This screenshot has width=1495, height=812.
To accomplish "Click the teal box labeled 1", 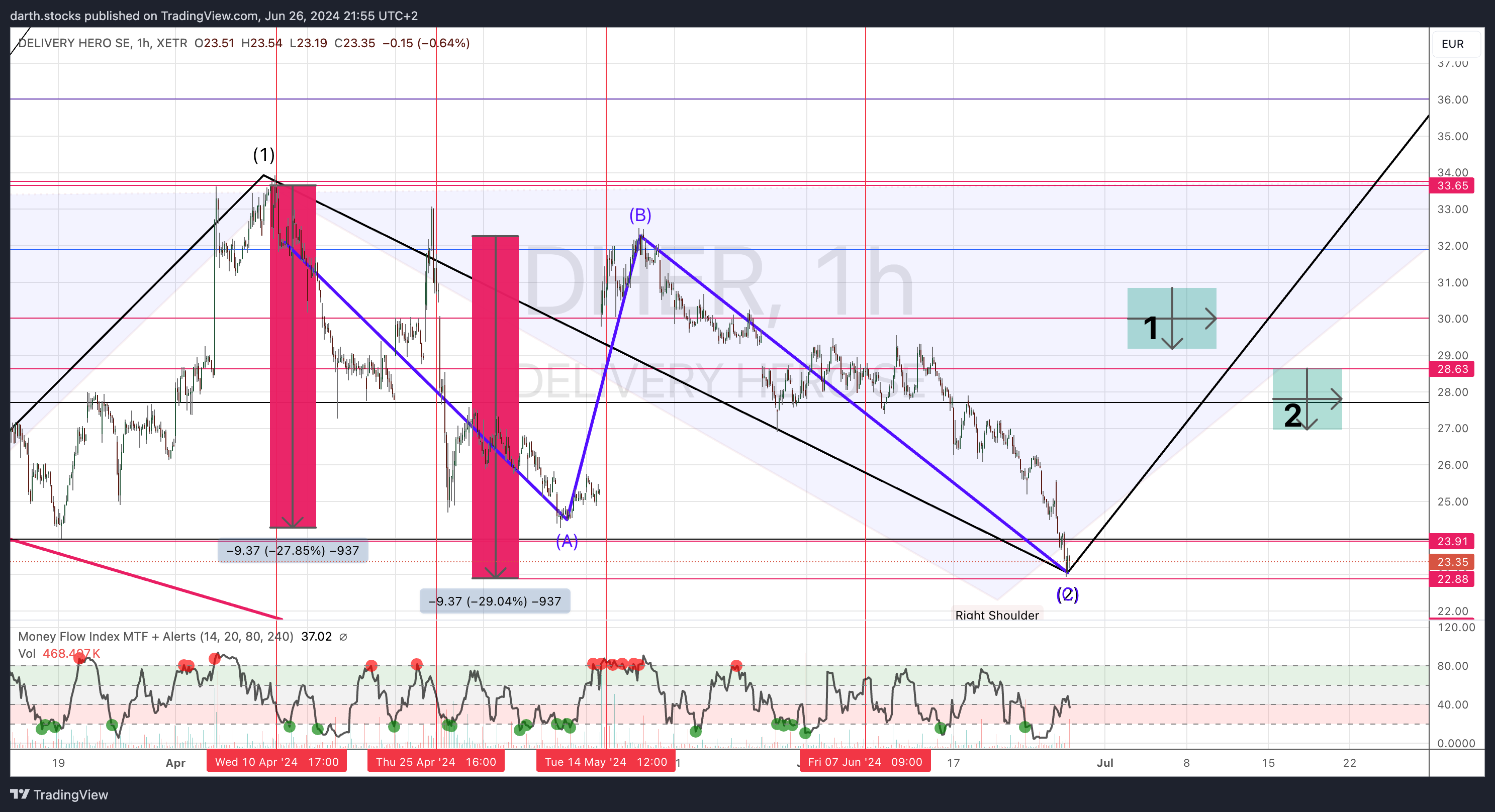I will click(1172, 319).
